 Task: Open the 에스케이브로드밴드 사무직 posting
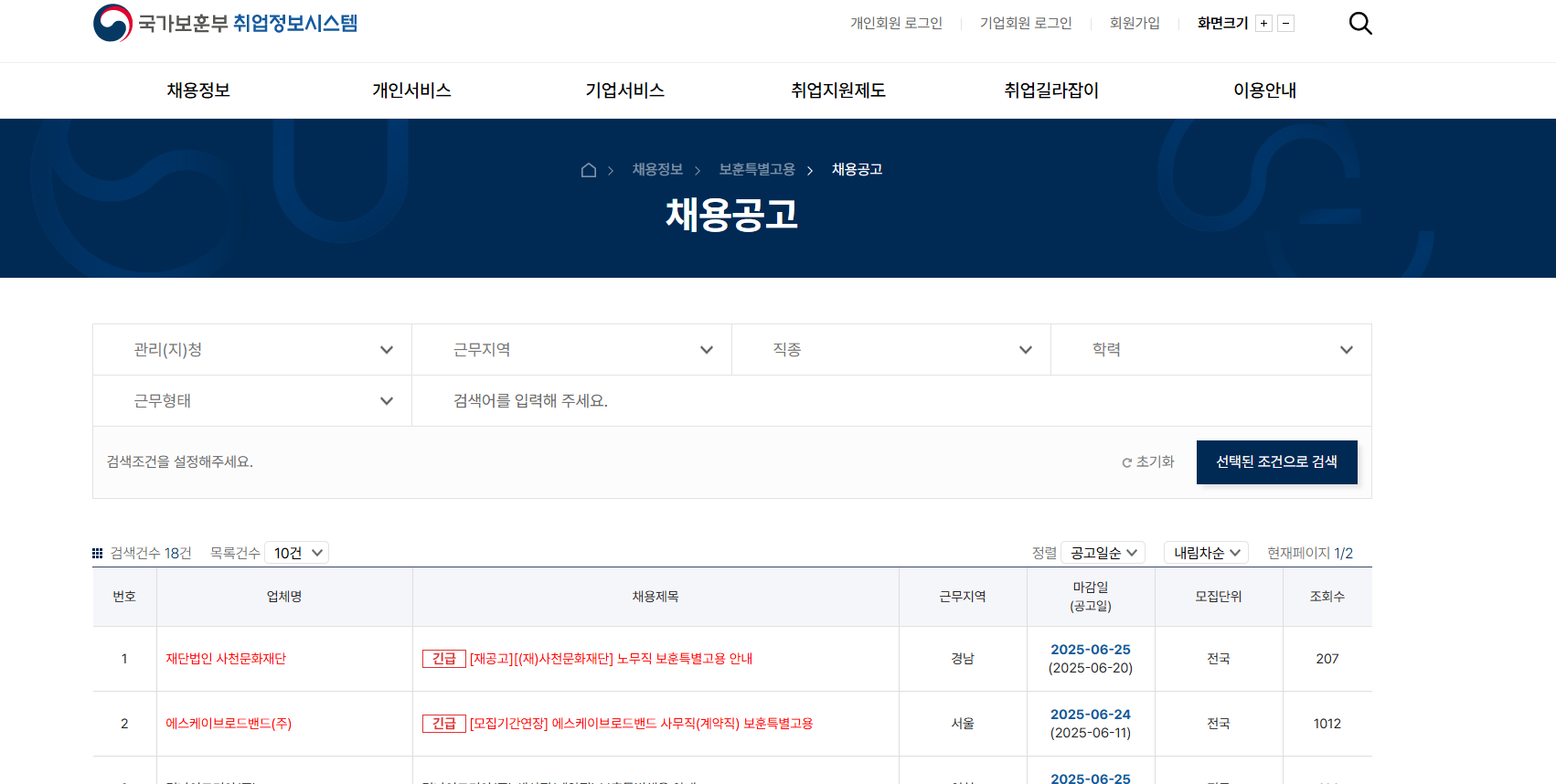tap(641, 724)
